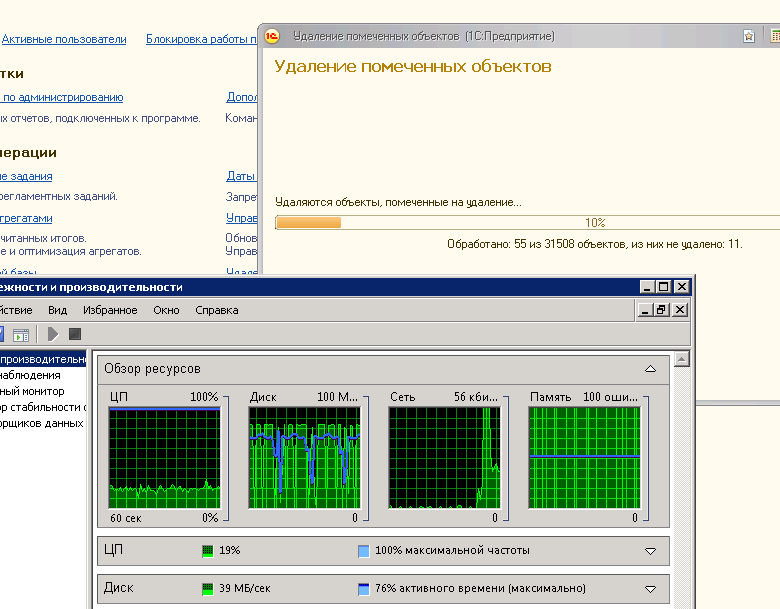
Task: Click the Обработано: 55 из 31508 status text
Action: (594, 244)
